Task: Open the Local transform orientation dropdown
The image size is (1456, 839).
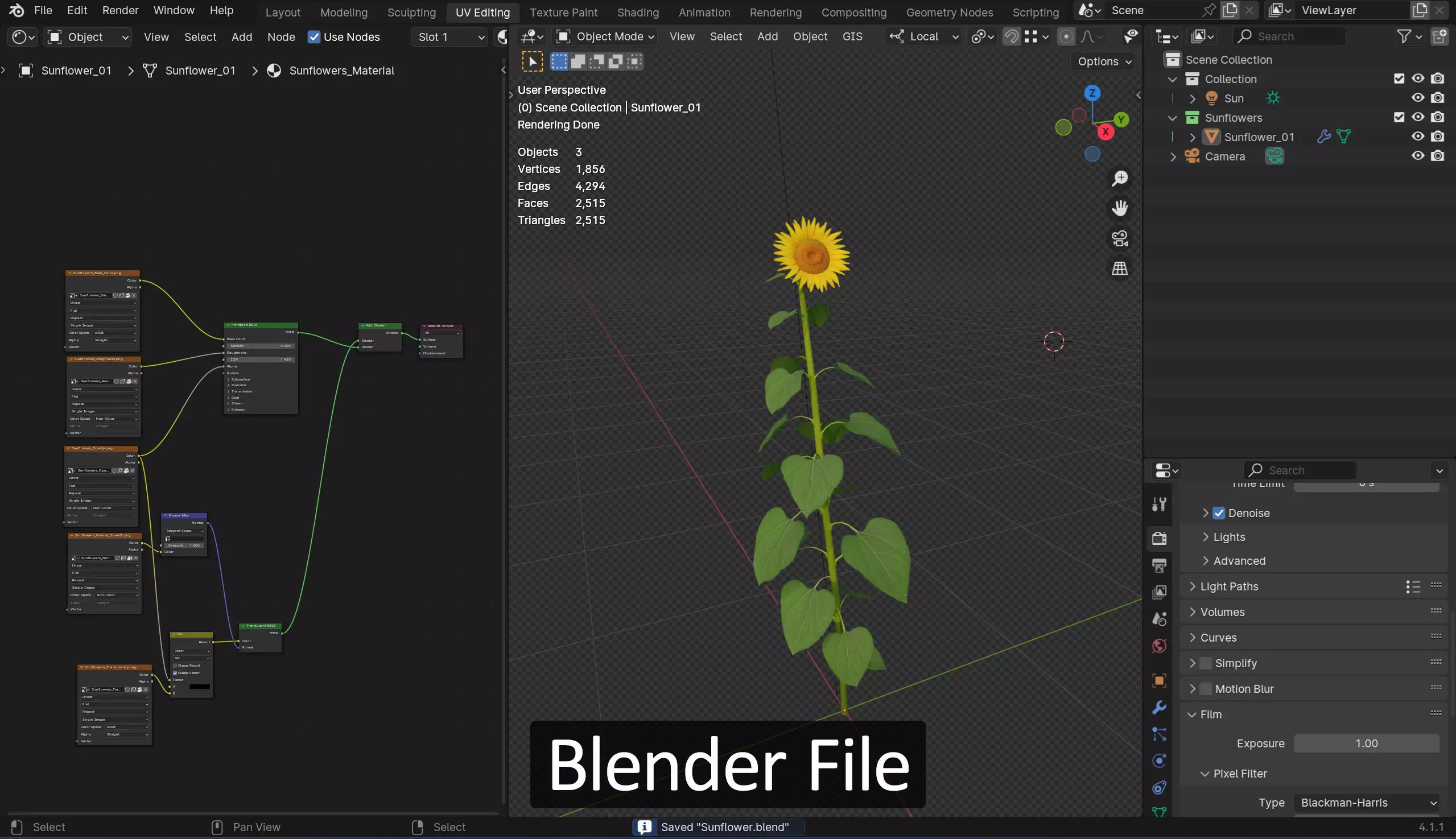Action: 925,37
